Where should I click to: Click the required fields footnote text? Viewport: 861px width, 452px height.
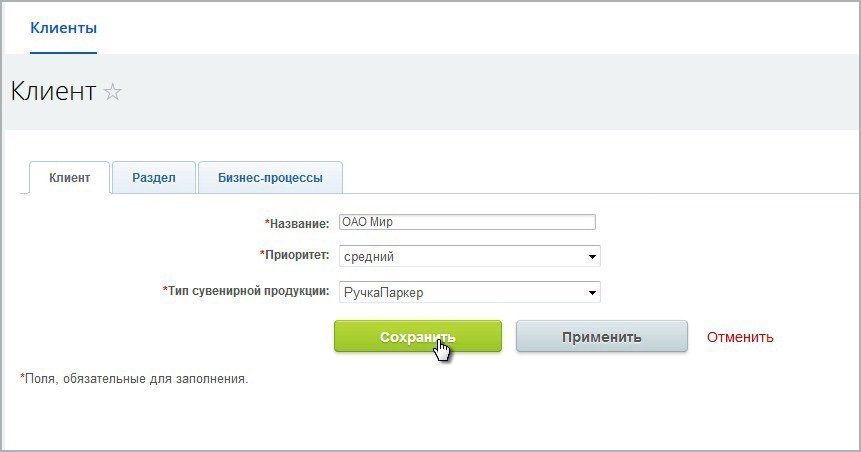136,379
